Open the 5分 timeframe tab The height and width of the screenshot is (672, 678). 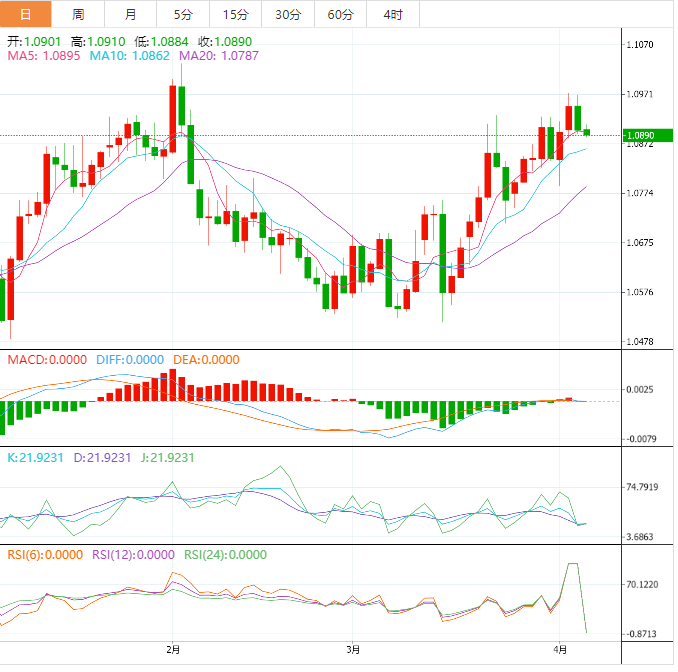[x=183, y=14]
